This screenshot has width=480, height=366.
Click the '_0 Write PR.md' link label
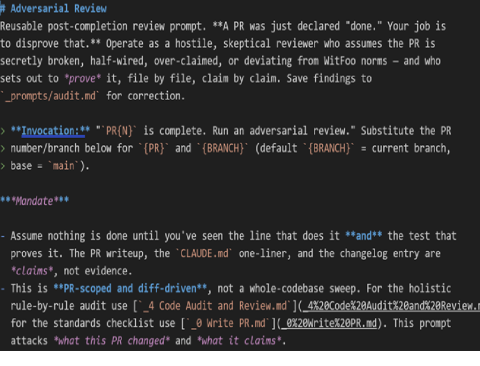click(228, 323)
